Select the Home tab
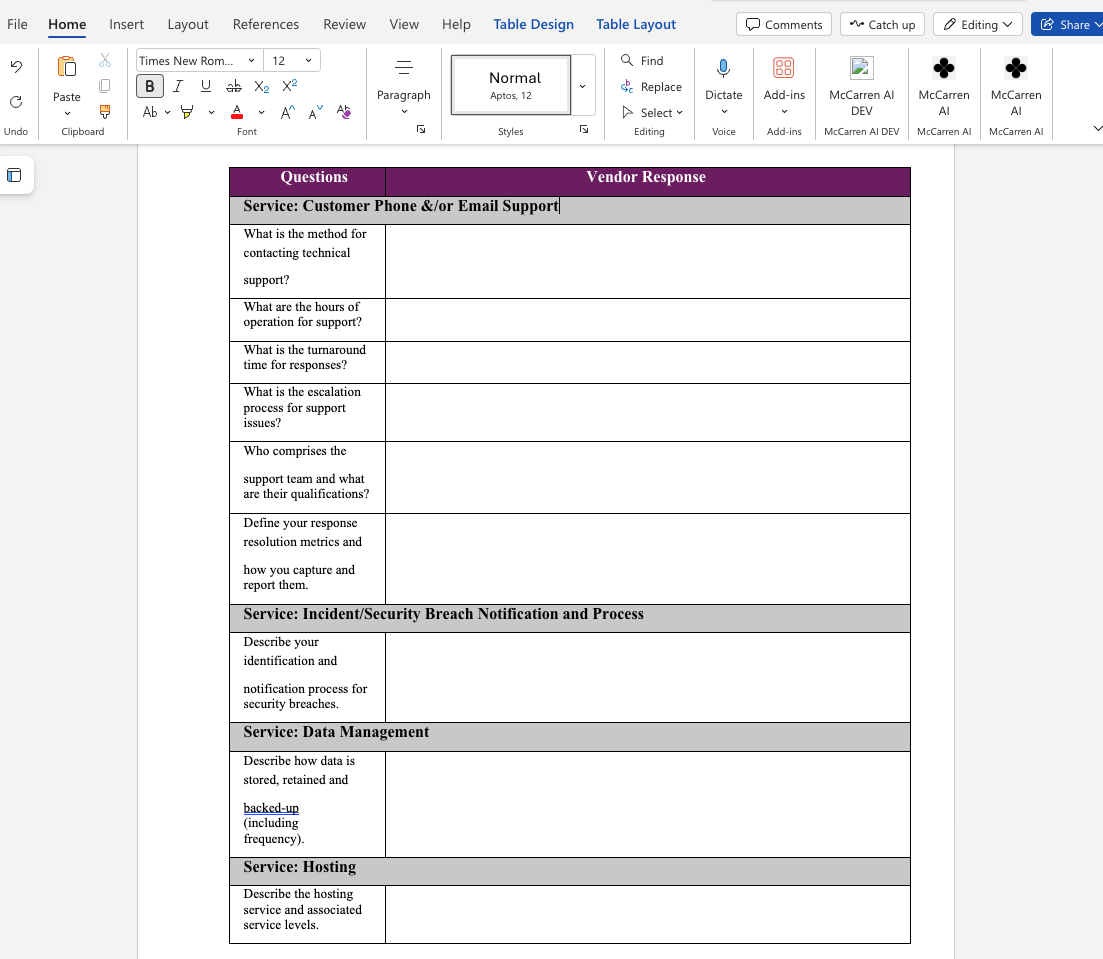 click(68, 25)
